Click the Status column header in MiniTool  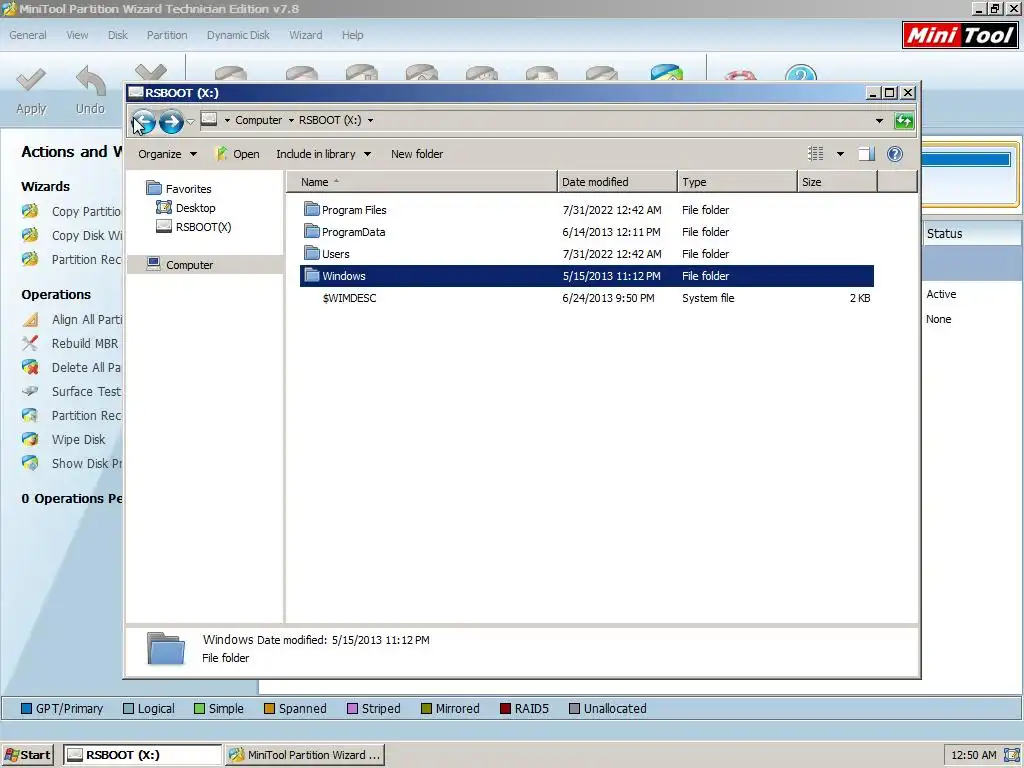tap(971, 233)
